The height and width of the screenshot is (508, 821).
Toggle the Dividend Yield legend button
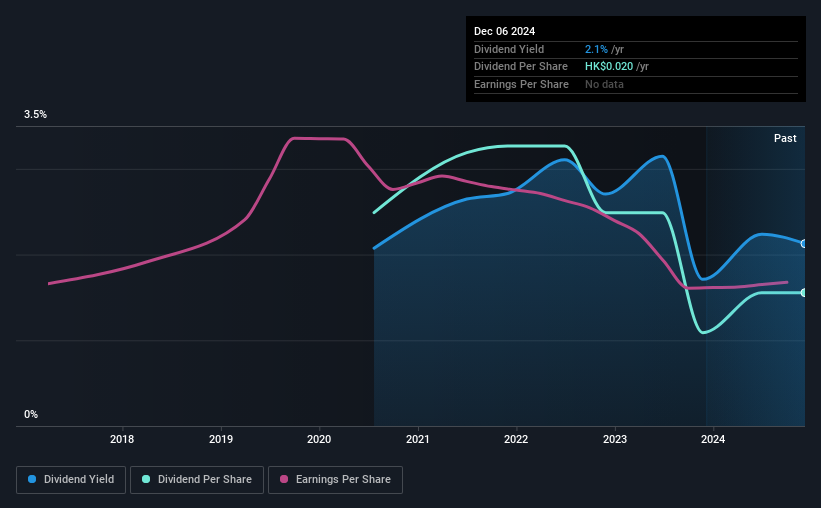[71, 480]
